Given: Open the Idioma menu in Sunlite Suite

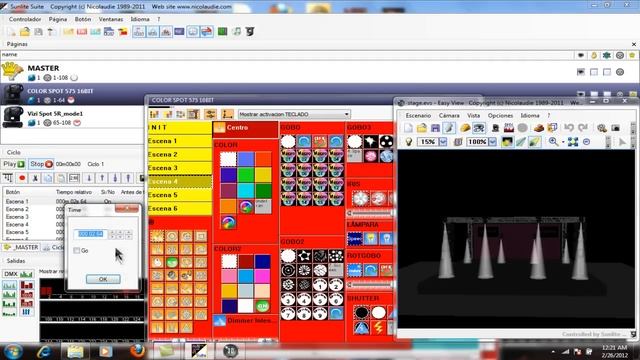Looking at the screenshot, I should pyautogui.click(x=140, y=19).
